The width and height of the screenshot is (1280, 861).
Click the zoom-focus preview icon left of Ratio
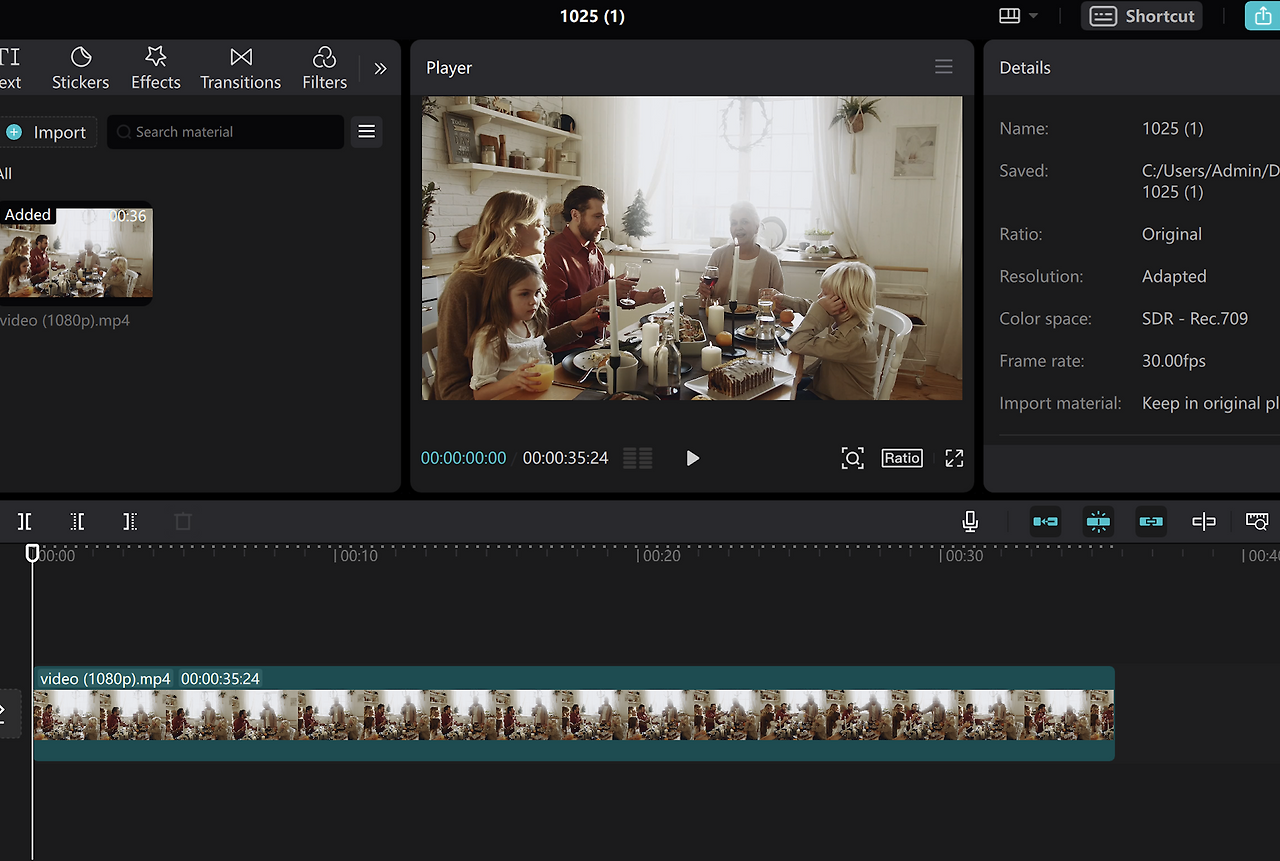pyautogui.click(x=852, y=458)
